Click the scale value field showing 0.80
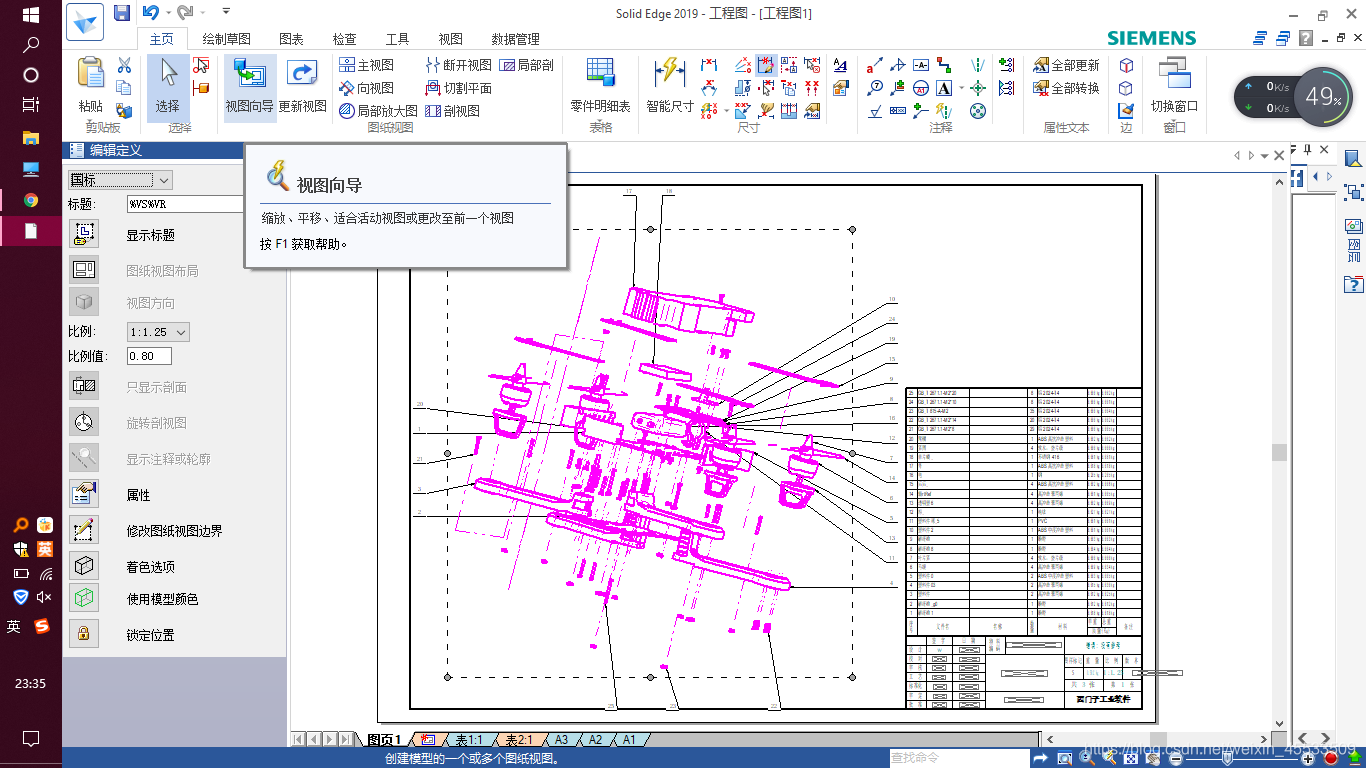 click(x=149, y=356)
